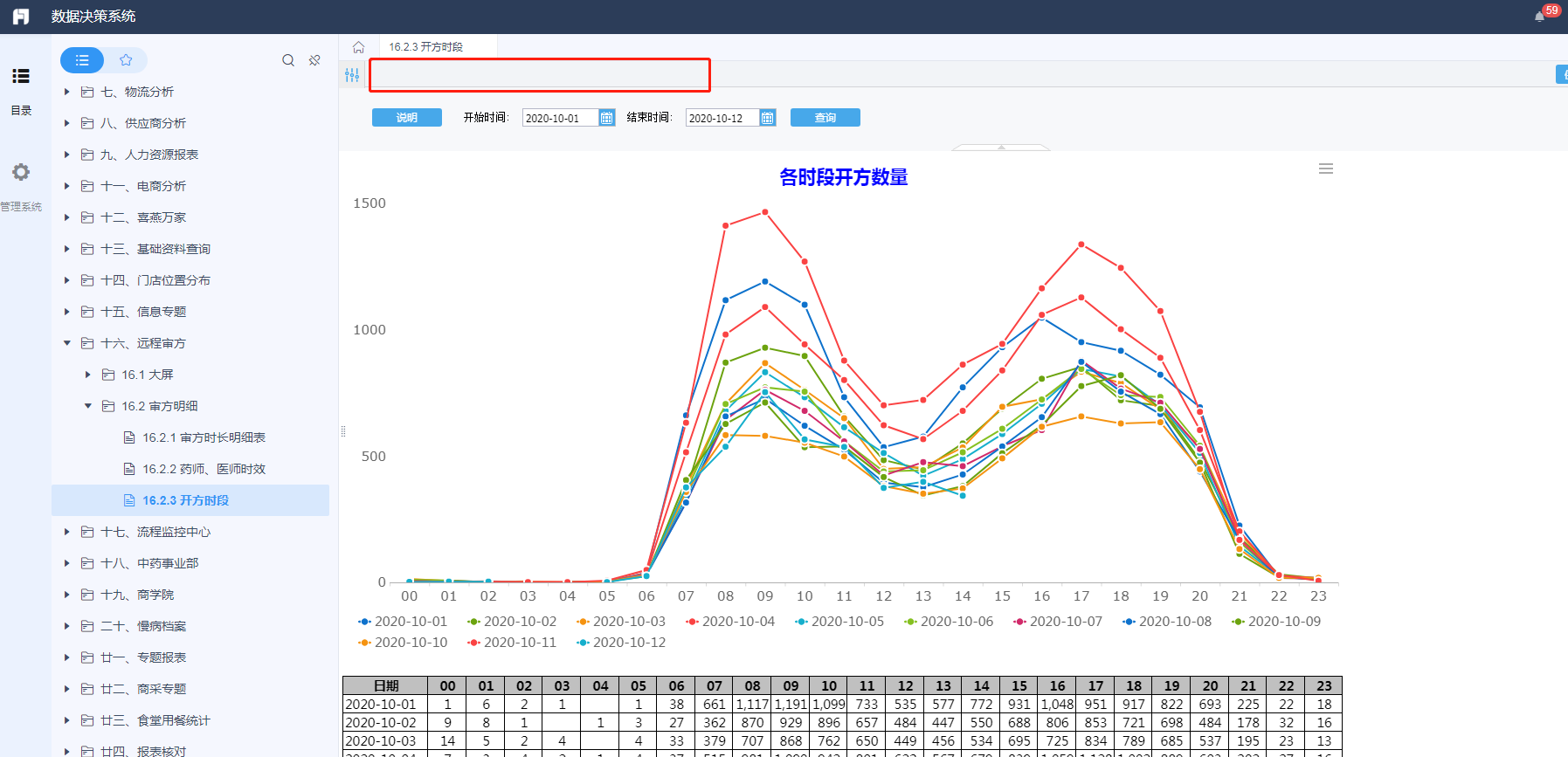
Task: Open the 目录 directory sidebar icon
Action: (x=21, y=76)
